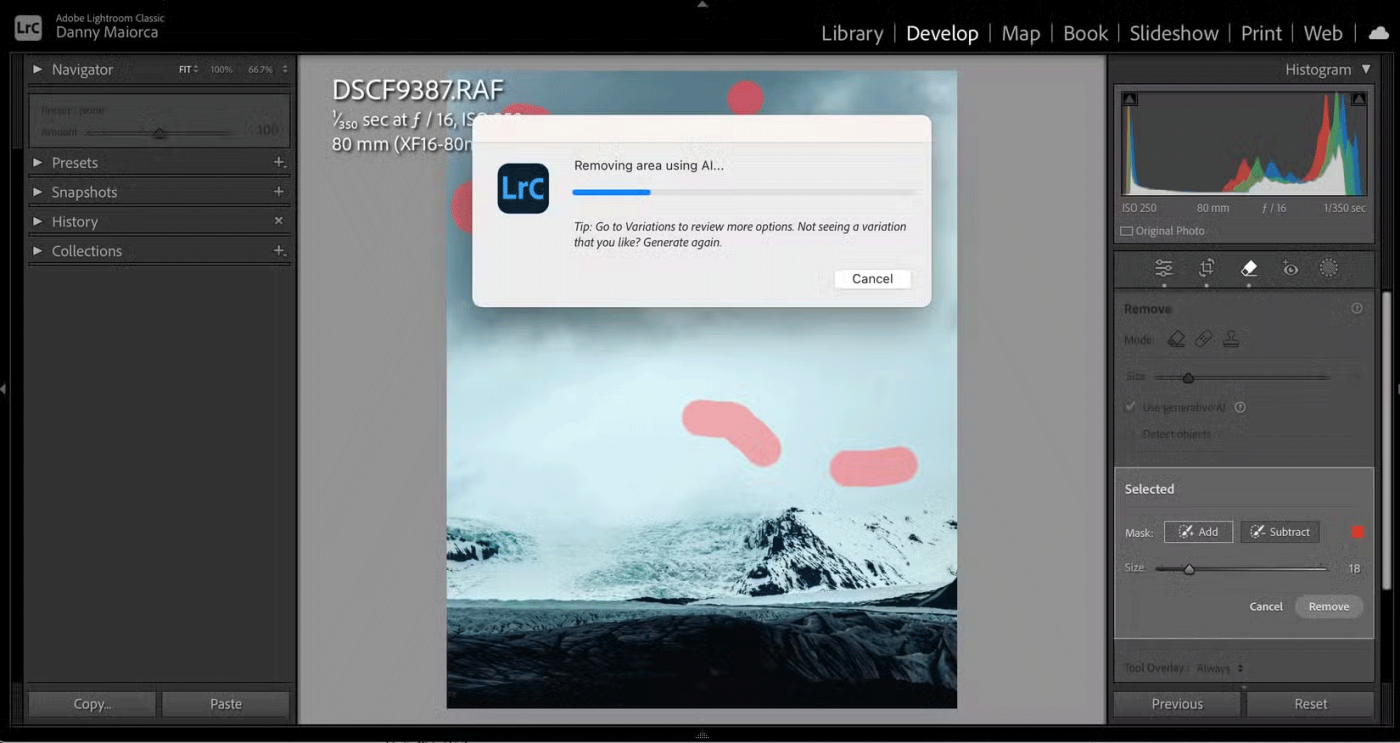The image size is (1400, 743).
Task: Click the Histogram graph
Action: tap(1243, 143)
